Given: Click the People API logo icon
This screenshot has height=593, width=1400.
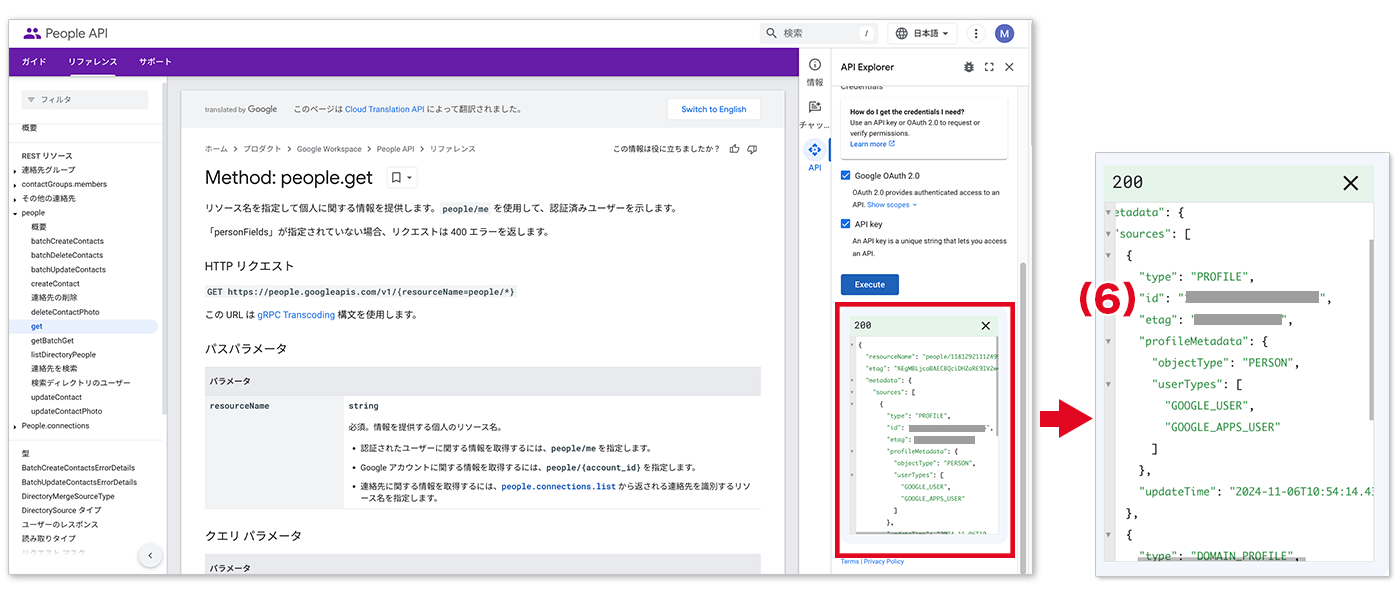Looking at the screenshot, I should click(x=32, y=33).
